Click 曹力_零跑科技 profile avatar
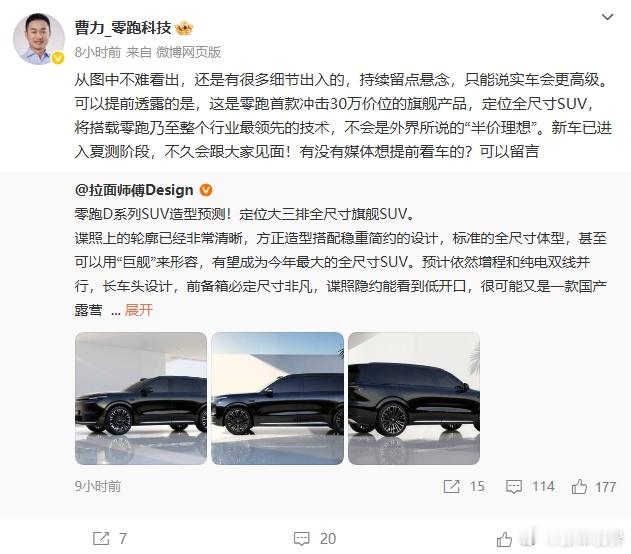Viewport: 631px width, 554px height. coord(39,39)
